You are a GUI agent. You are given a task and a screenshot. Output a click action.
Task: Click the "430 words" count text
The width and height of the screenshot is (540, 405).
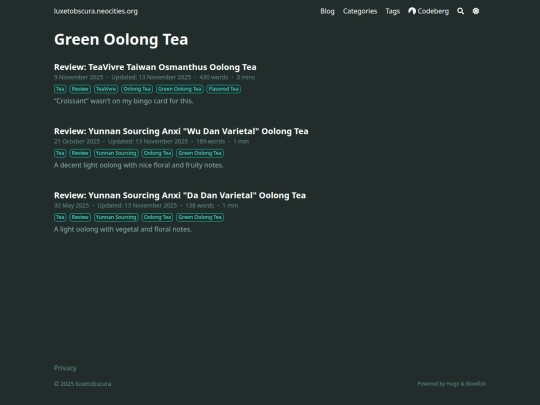pos(214,77)
